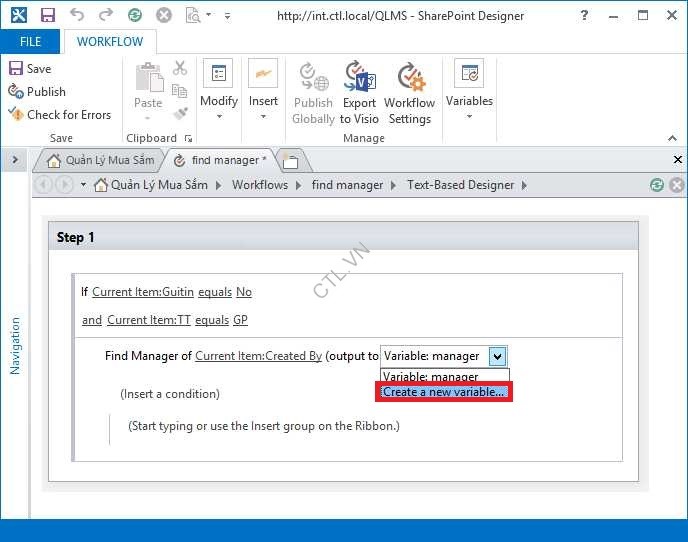
Task: Open Export to Visio
Action: 359,92
